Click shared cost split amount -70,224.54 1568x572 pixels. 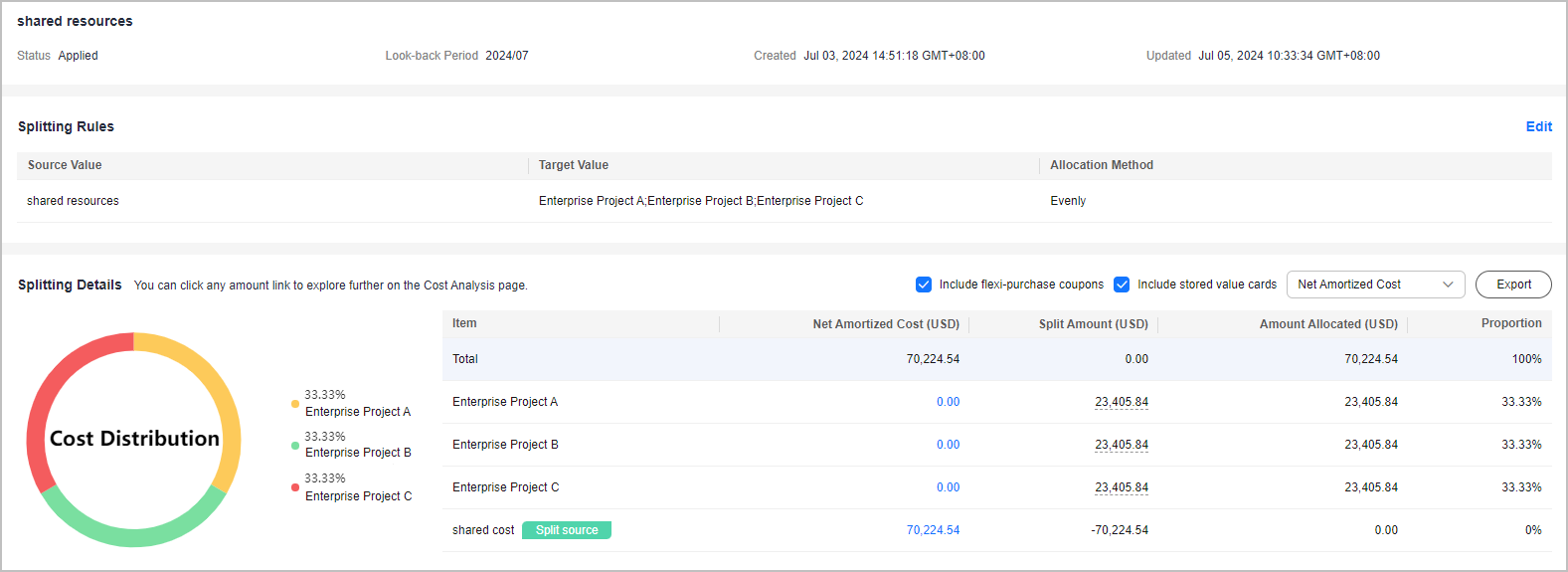click(1120, 530)
